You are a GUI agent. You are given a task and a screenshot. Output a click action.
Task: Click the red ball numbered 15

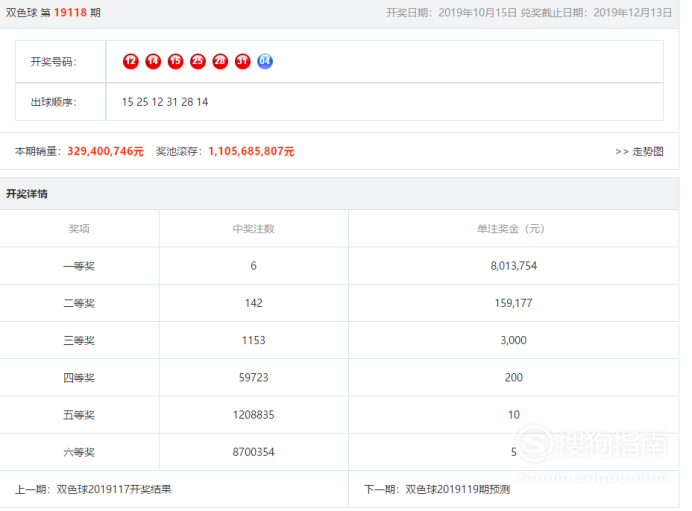[176, 61]
